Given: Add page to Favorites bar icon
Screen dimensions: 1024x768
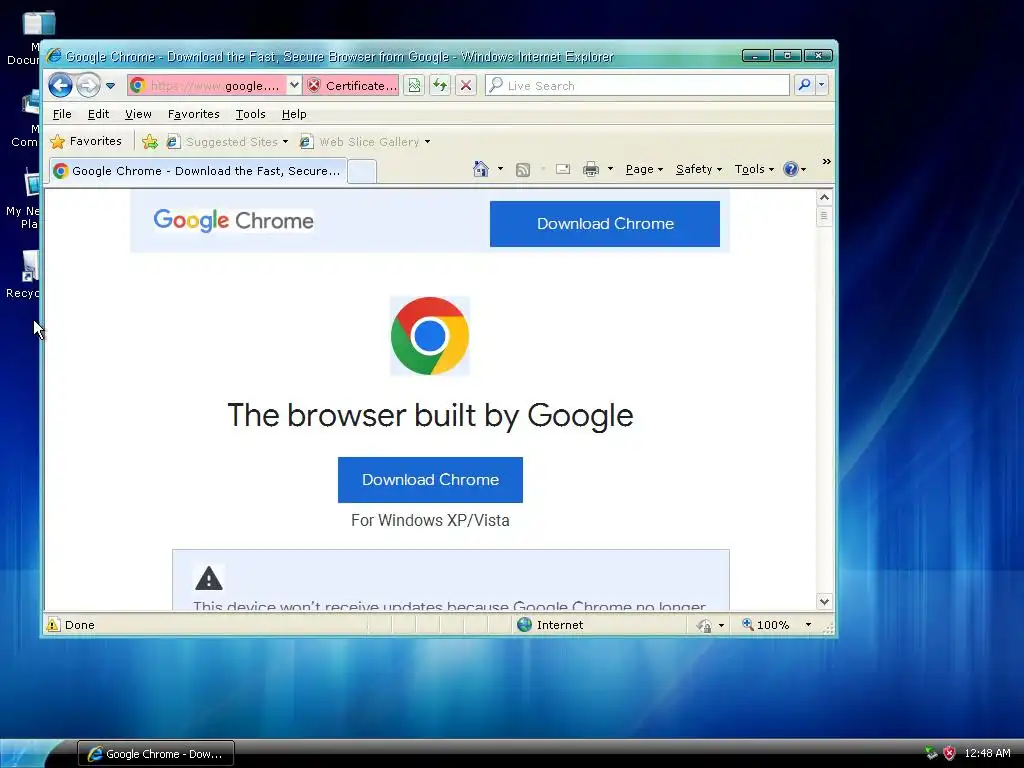Looking at the screenshot, I should pos(150,142).
